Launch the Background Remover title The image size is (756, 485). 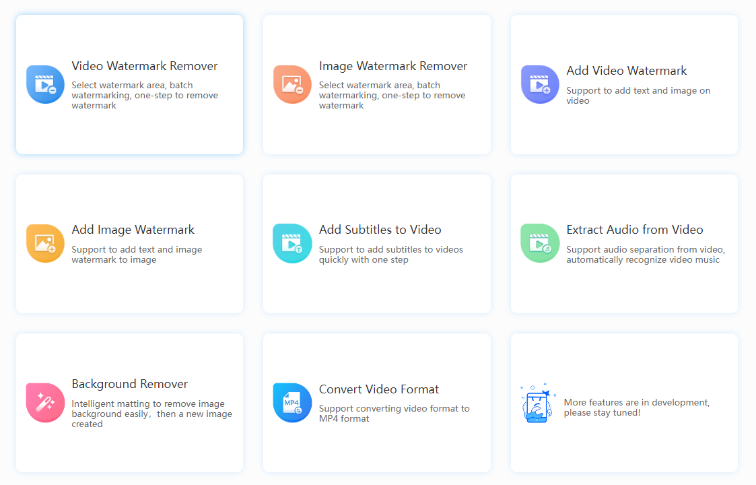coord(130,384)
